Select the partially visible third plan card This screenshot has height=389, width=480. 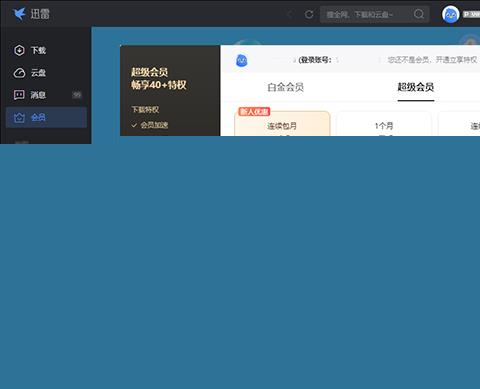point(459,124)
